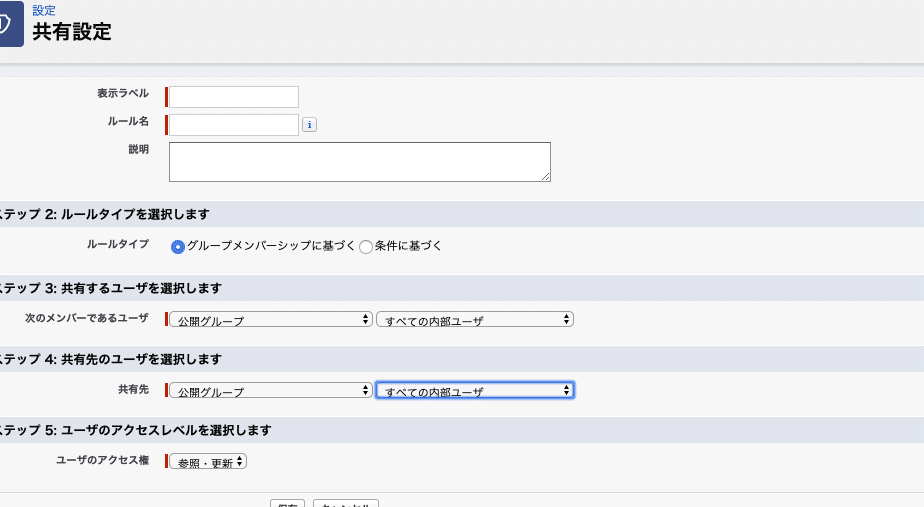924x507 pixels.
Task: Select 条件に基づく radio button
Action: point(366,246)
